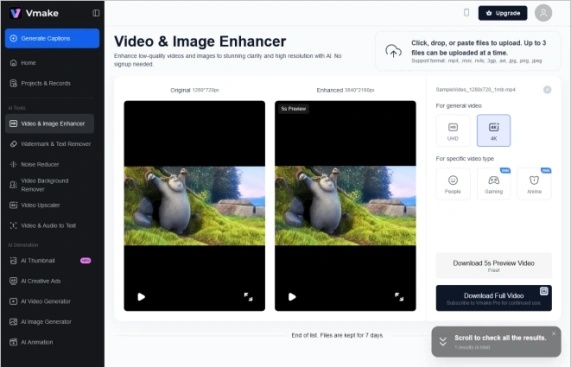
Task: Open the AI Animation tool
Action: 49,342
